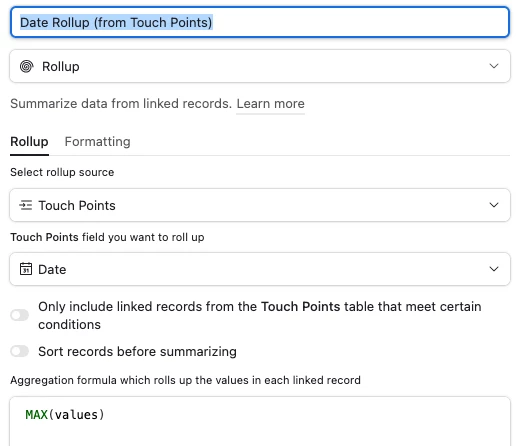Click the Touch Points linked-record icon
520x446 pixels.
click(x=26, y=205)
